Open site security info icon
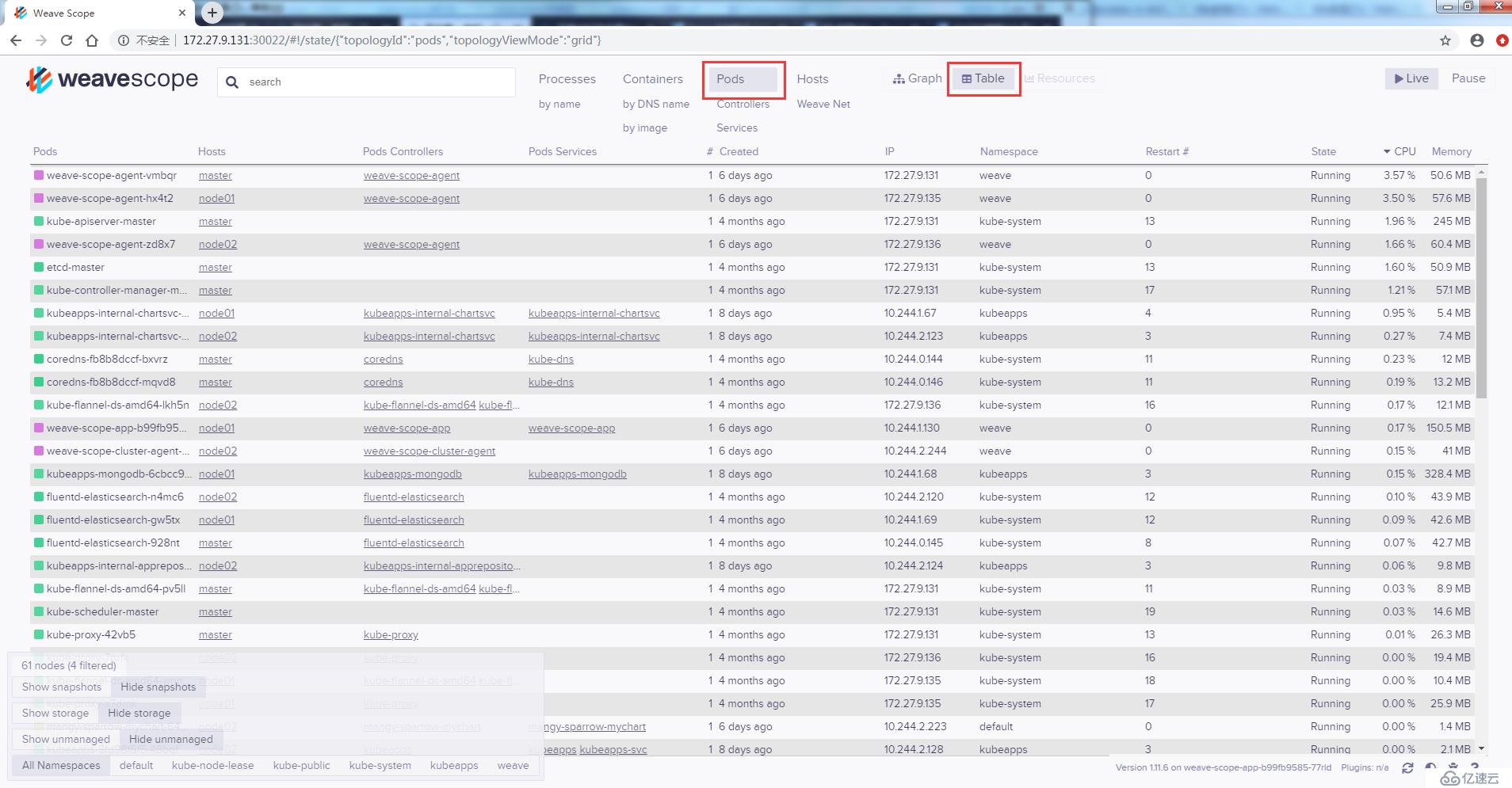Viewport: 1512px width, 788px height. (x=124, y=40)
